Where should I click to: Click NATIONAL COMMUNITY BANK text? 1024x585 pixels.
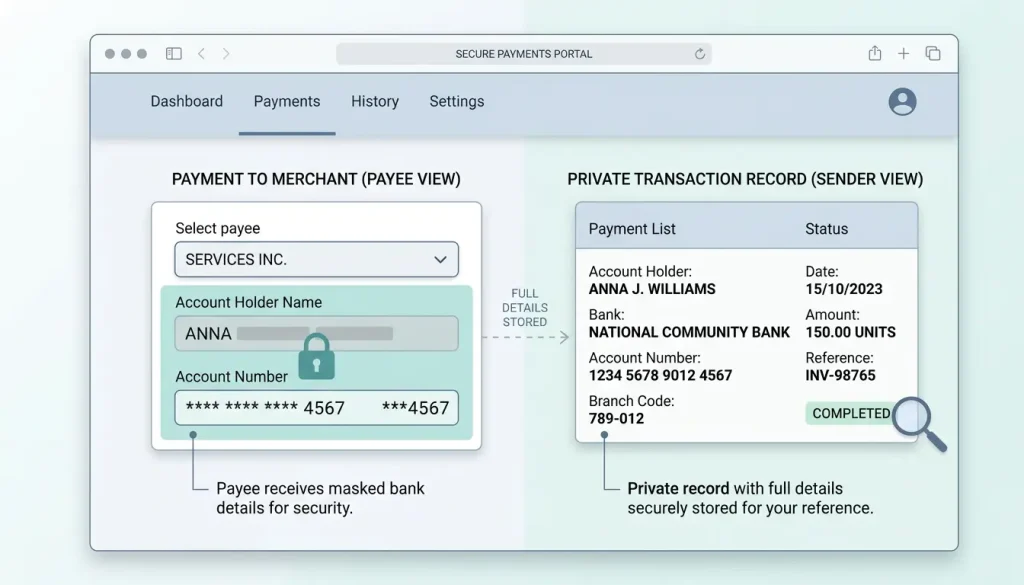(689, 332)
